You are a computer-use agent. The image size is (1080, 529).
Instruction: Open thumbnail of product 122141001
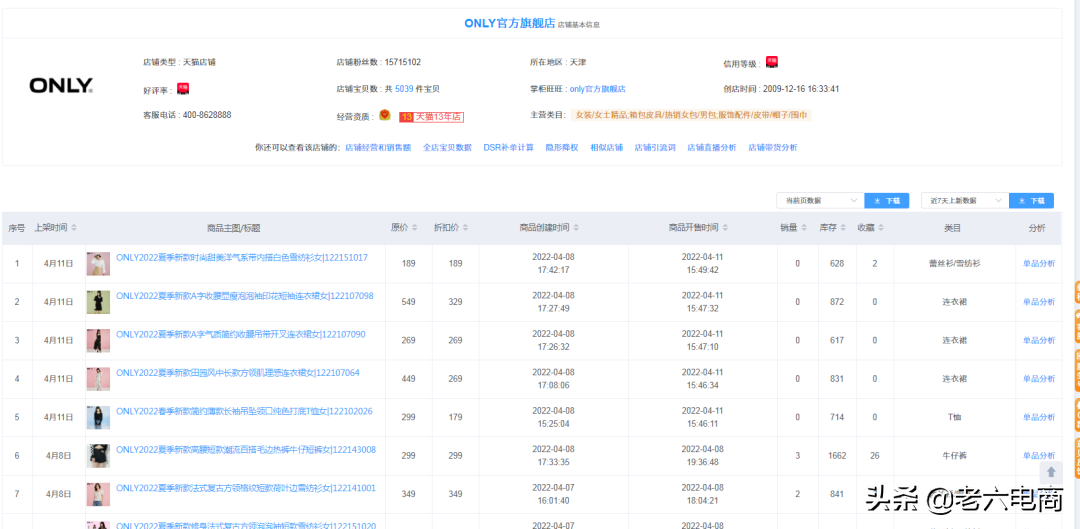[x=98, y=495]
